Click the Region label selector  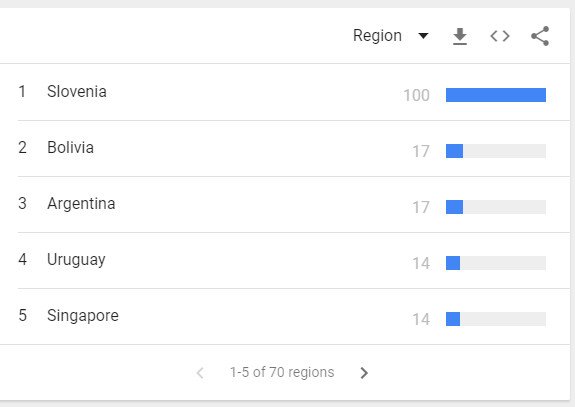377,36
